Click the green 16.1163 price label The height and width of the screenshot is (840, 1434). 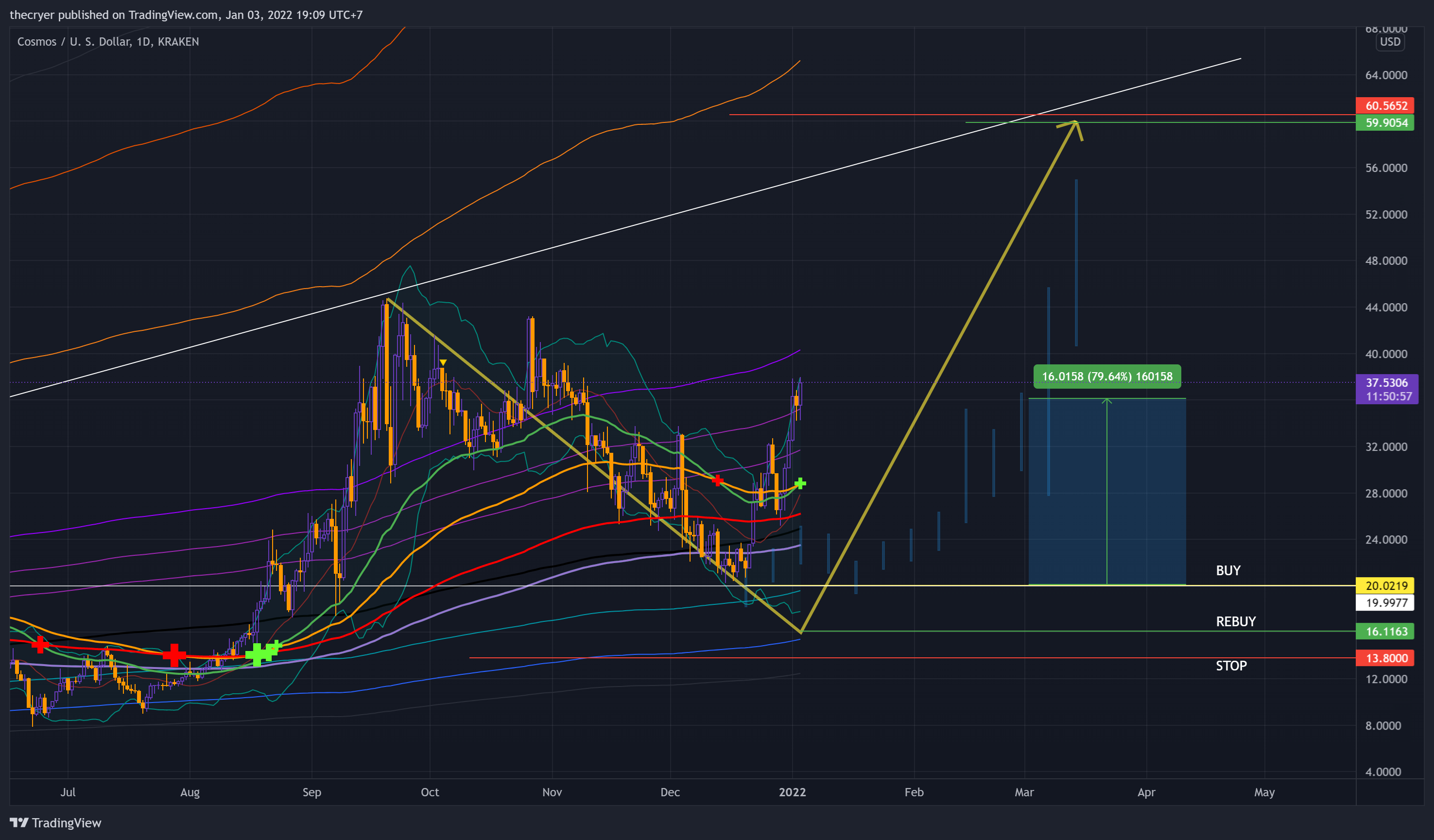click(x=1385, y=631)
